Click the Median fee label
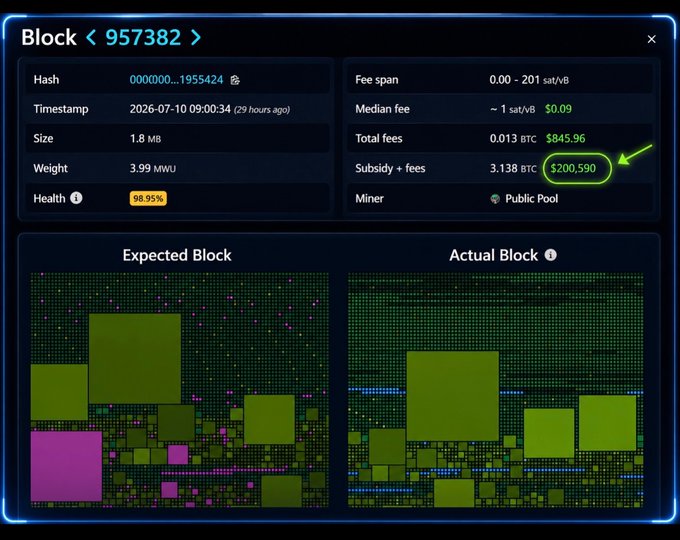The height and width of the screenshot is (540, 680). (x=382, y=109)
